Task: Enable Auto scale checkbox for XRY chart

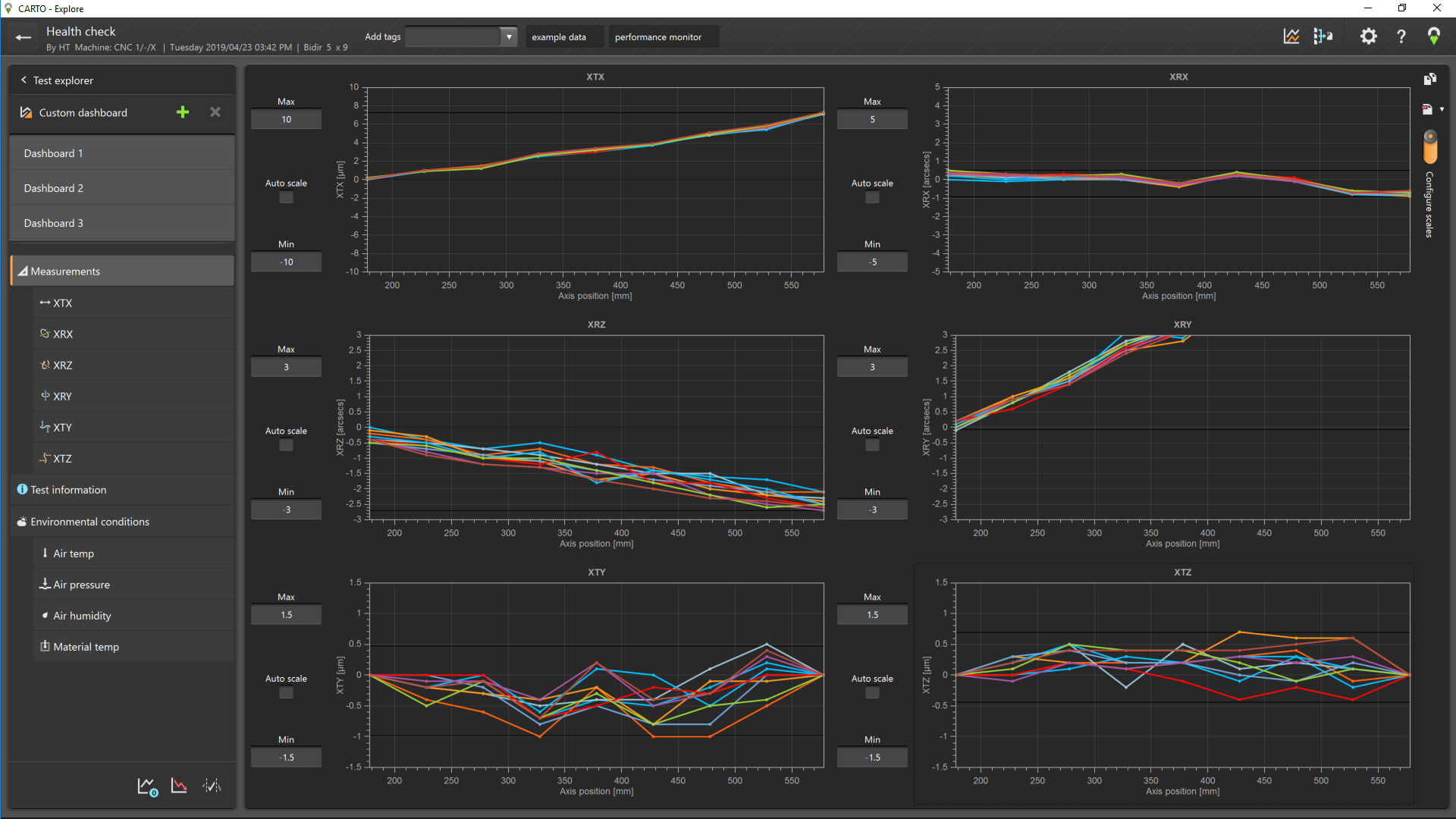Action: 872,445
